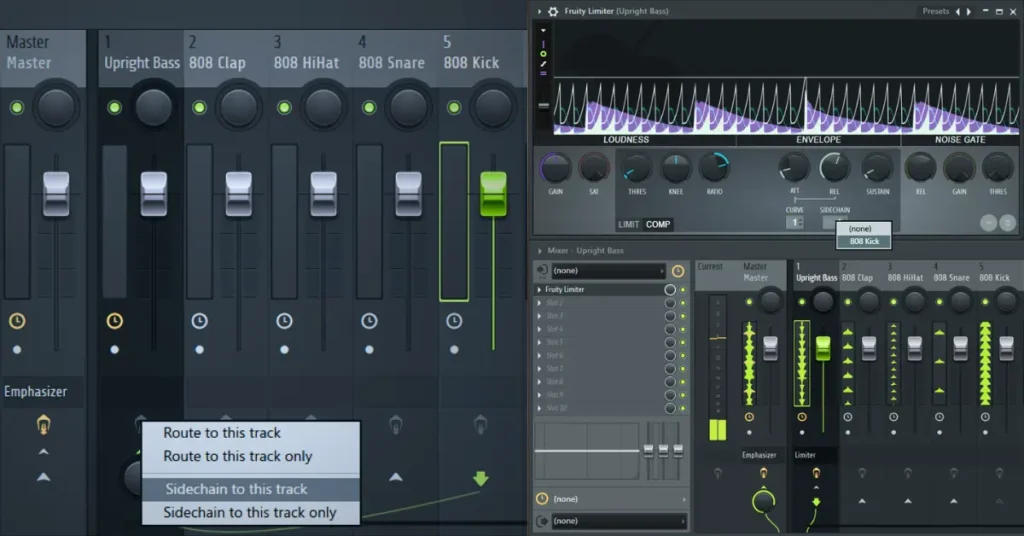Click the RATIO knob in Fruity Limiter

coord(714,168)
